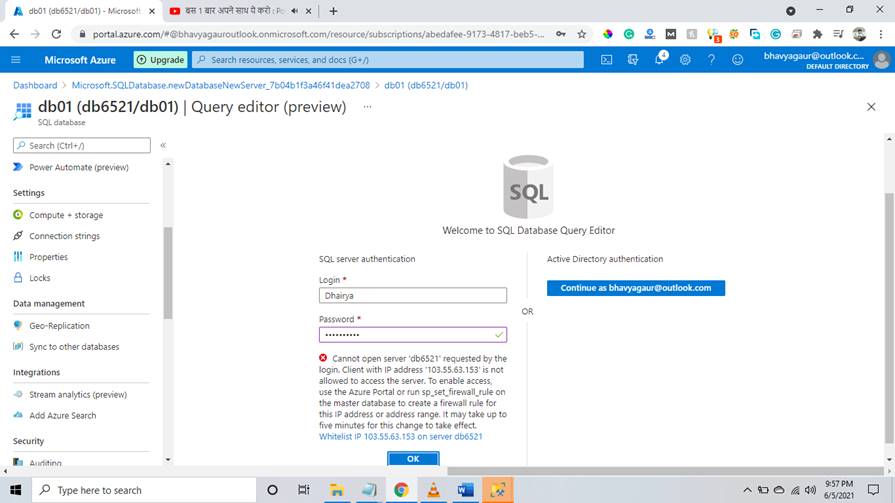Mute the YouTube tab audio icon
Viewport: 895px width, 503px height.
pos(295,11)
